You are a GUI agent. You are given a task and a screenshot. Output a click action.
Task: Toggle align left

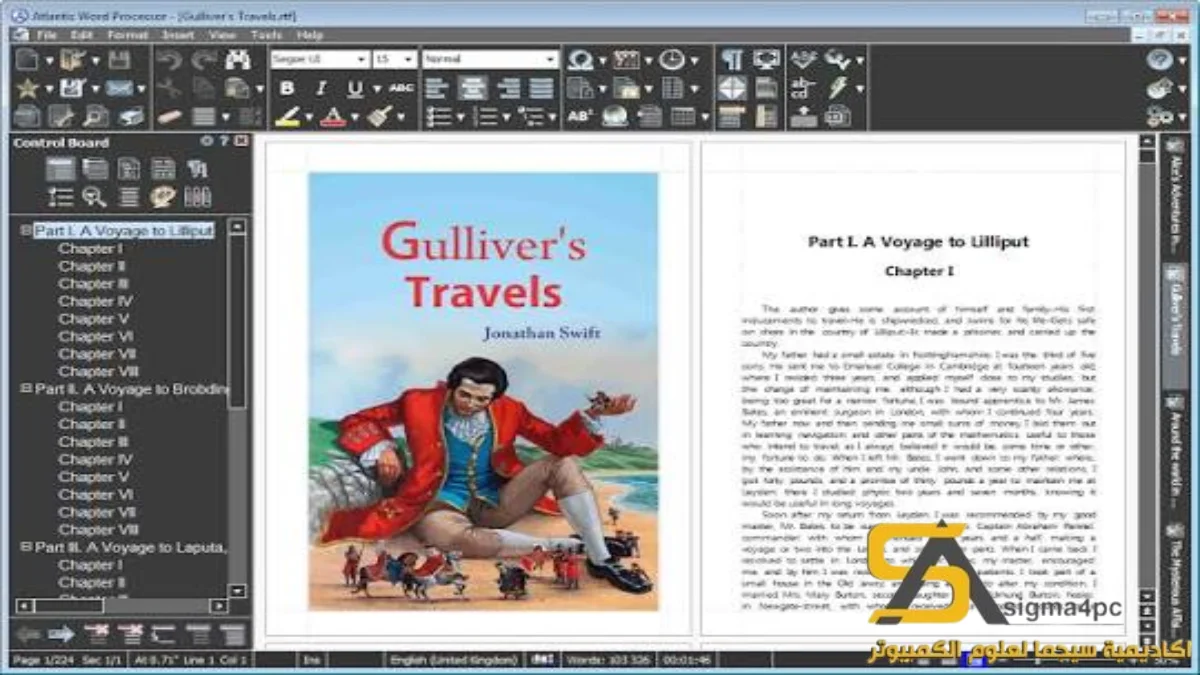[437, 88]
